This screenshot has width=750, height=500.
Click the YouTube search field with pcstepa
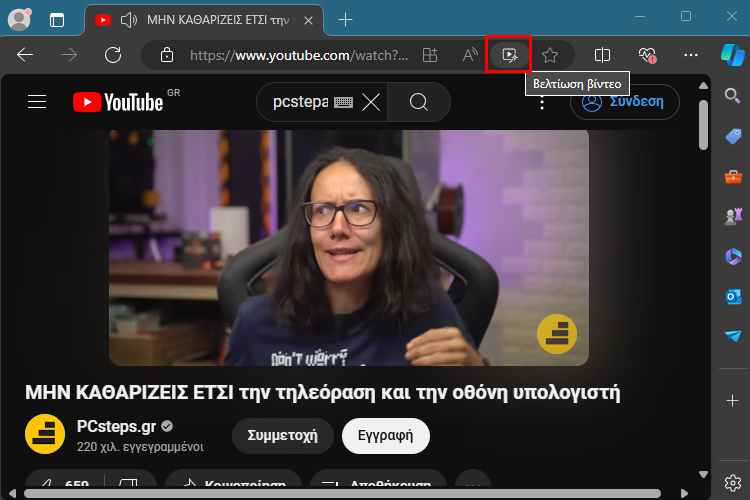pyautogui.click(x=300, y=102)
